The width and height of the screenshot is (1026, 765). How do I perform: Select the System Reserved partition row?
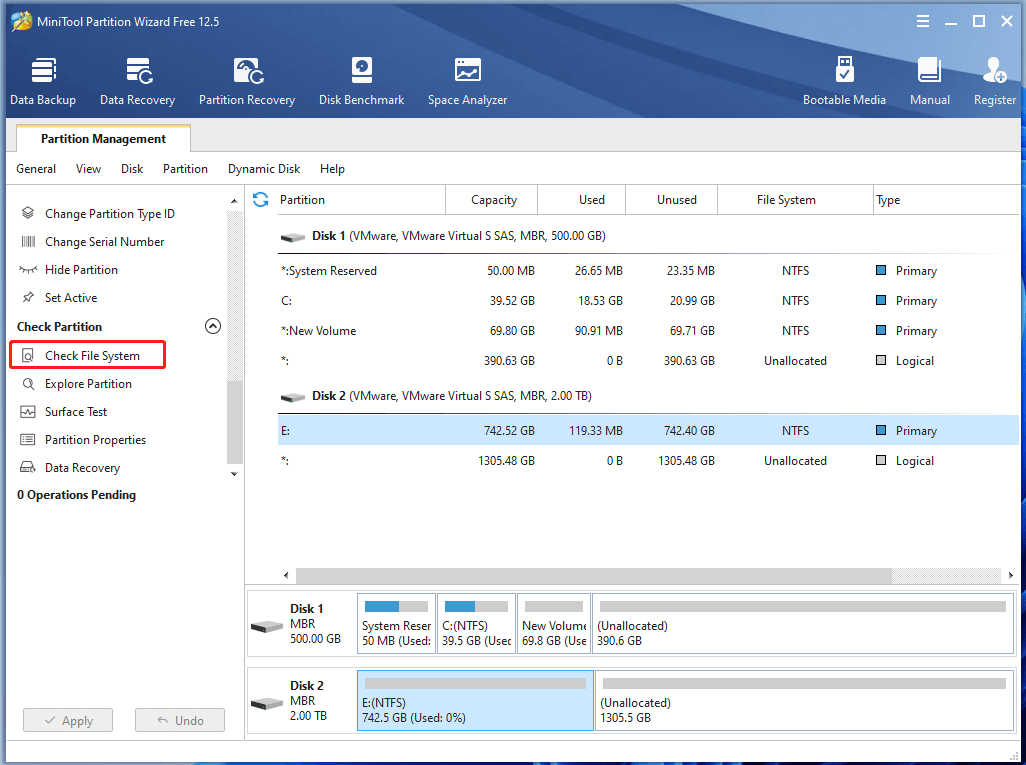[648, 271]
